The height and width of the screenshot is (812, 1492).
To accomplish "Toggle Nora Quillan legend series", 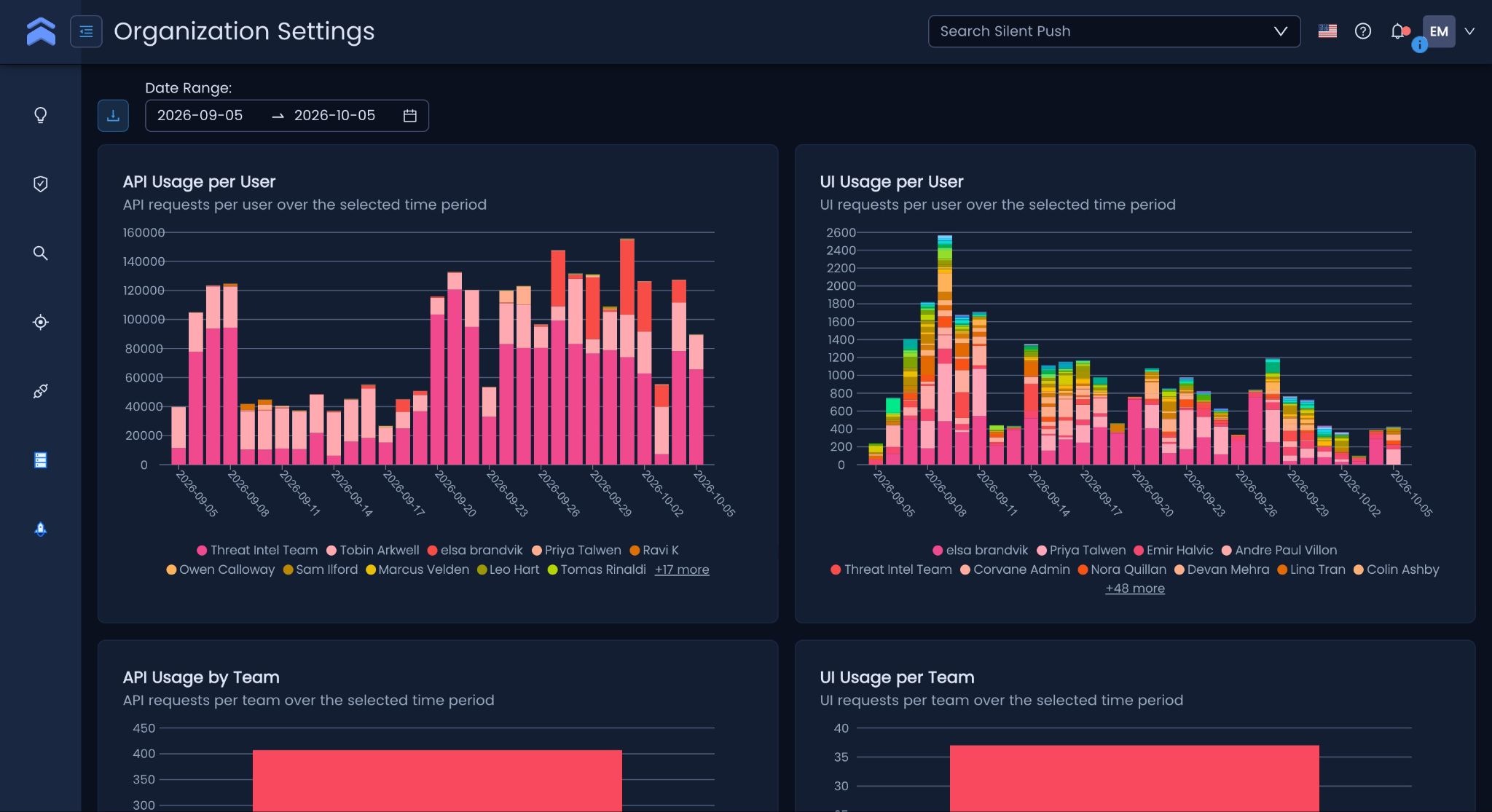I will tap(1122, 569).
